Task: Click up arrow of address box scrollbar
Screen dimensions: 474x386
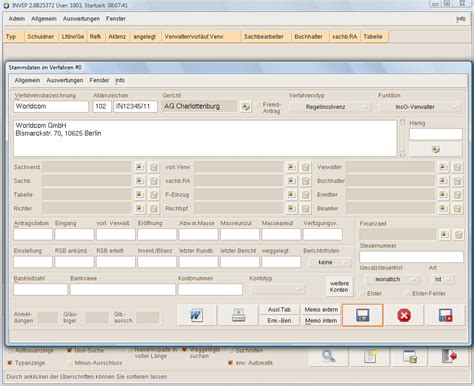Action: pos(402,122)
